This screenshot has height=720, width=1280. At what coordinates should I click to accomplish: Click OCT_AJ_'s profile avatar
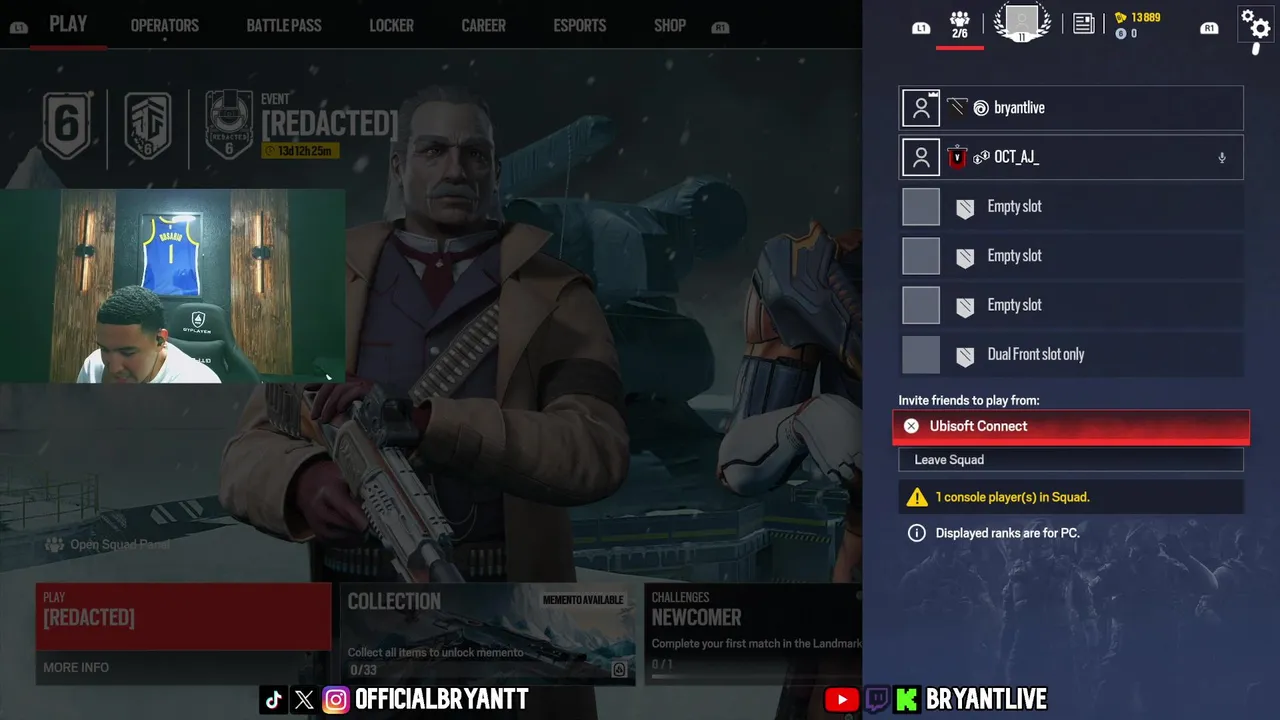pos(921,157)
